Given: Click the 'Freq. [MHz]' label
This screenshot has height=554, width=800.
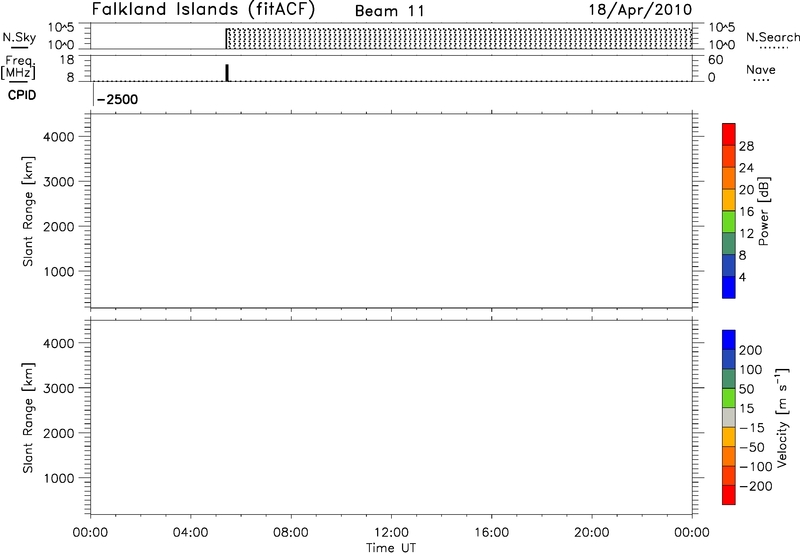Looking at the screenshot, I should coord(18,67).
